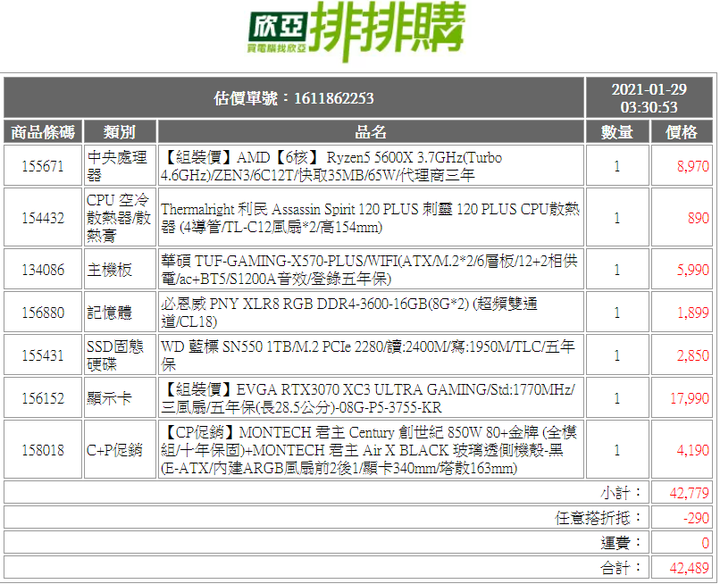Click the 運費 label
The width and height of the screenshot is (720, 584).
pyautogui.click(x=621, y=543)
